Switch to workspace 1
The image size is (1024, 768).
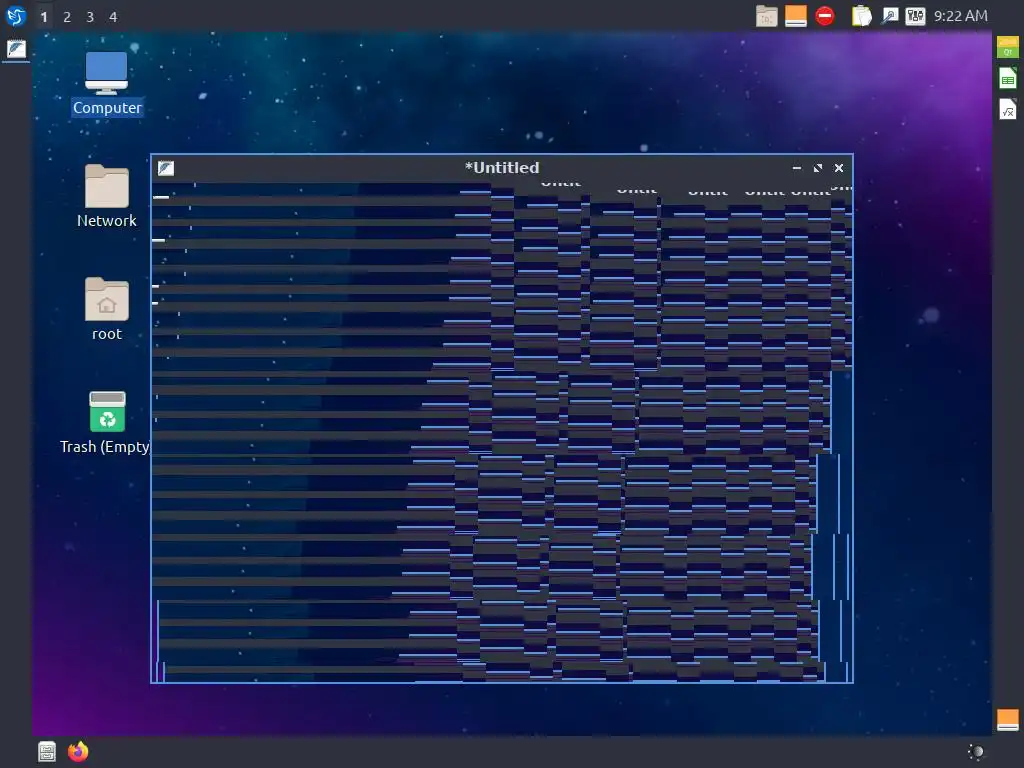click(x=44, y=17)
